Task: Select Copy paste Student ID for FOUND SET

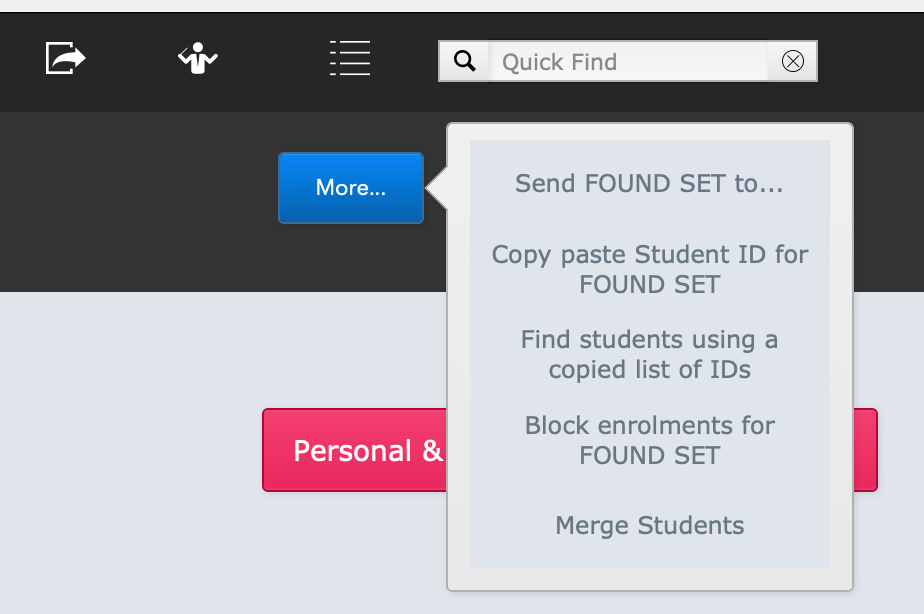Action: click(649, 269)
